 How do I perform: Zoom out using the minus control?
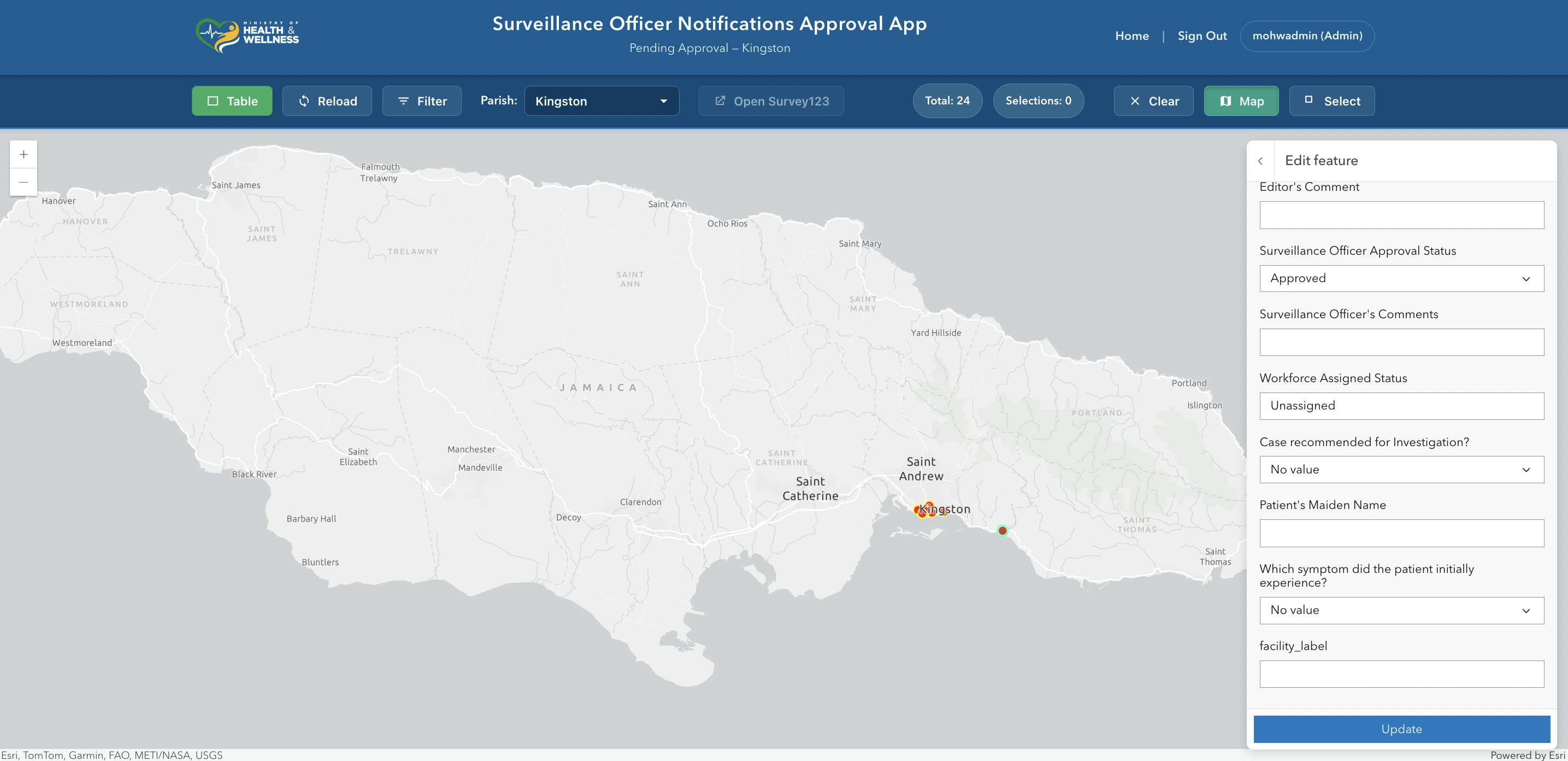(x=23, y=182)
